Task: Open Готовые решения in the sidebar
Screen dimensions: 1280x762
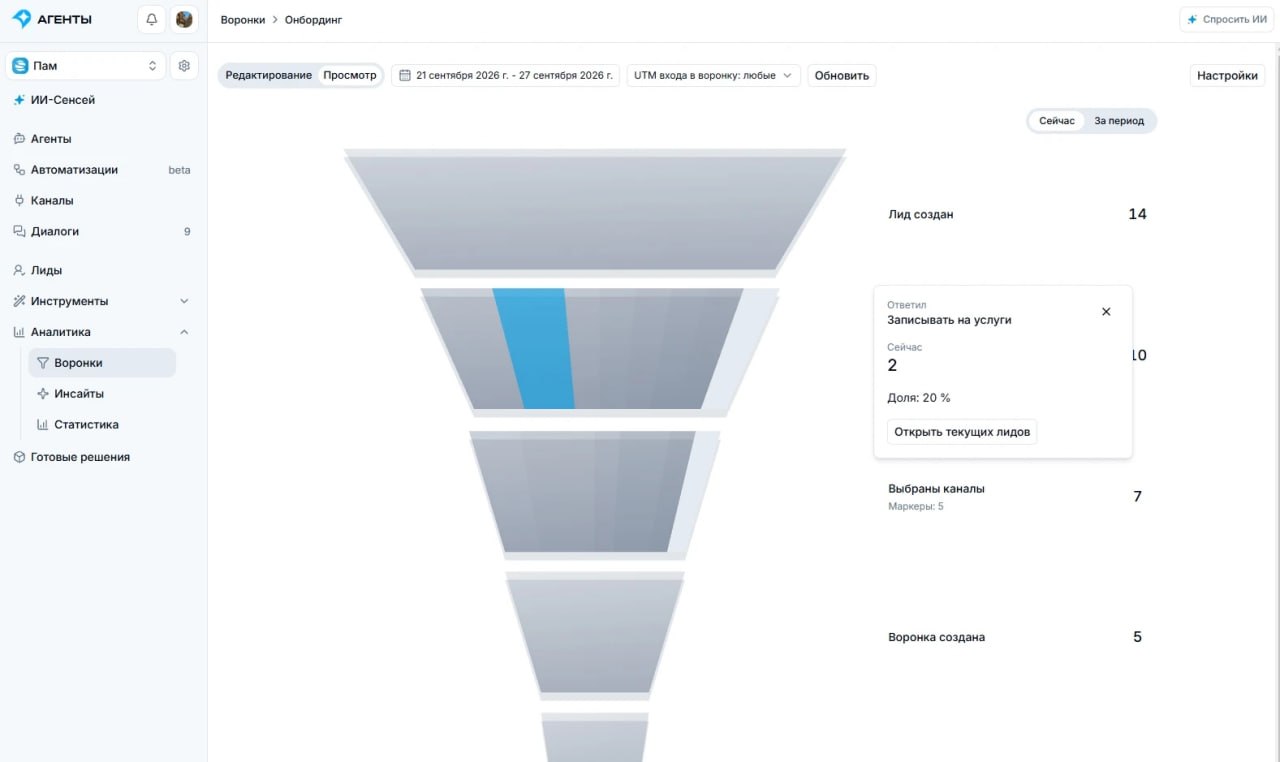Action: point(80,457)
